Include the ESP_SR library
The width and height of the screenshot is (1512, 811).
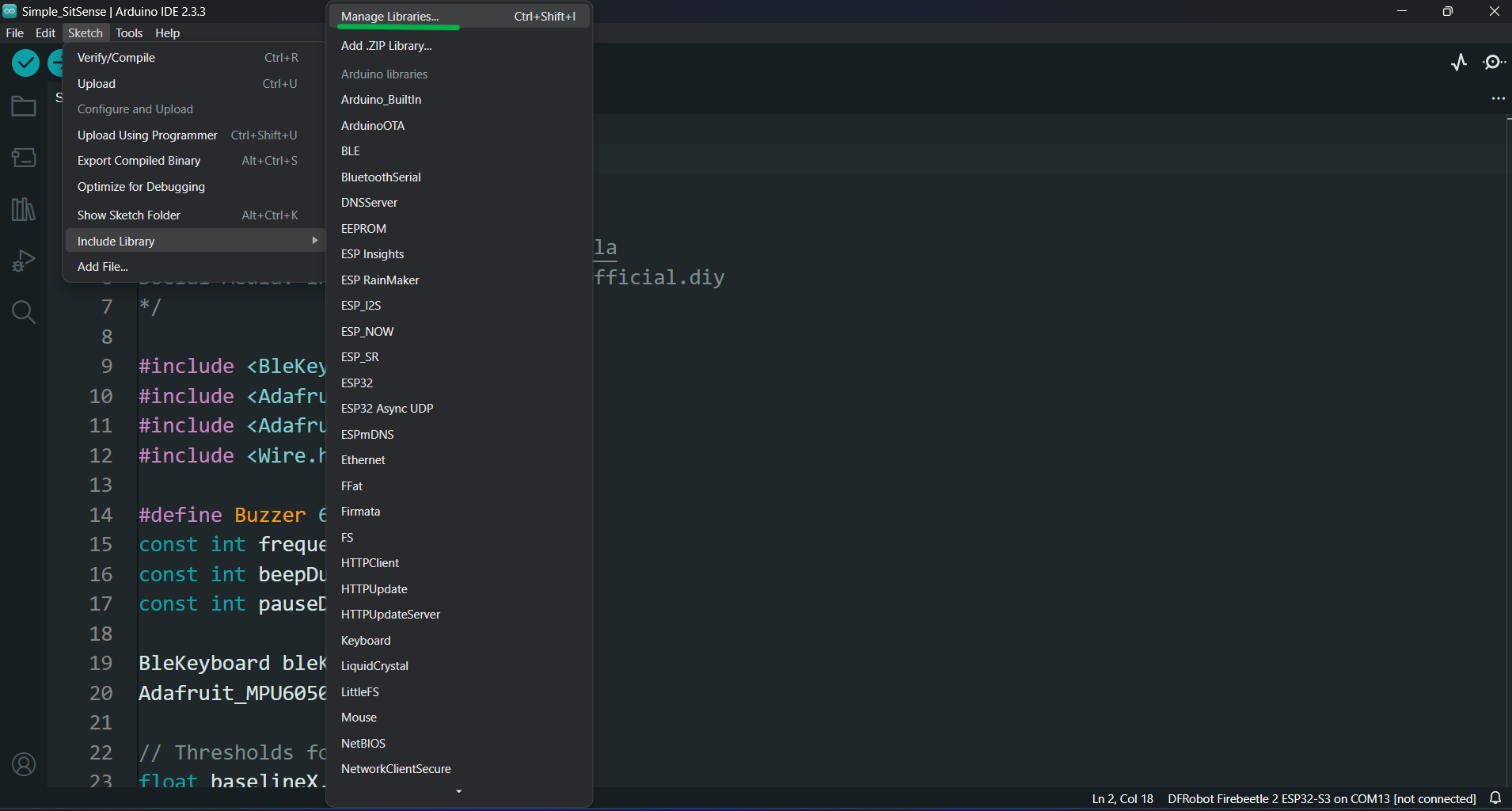pyautogui.click(x=459, y=357)
